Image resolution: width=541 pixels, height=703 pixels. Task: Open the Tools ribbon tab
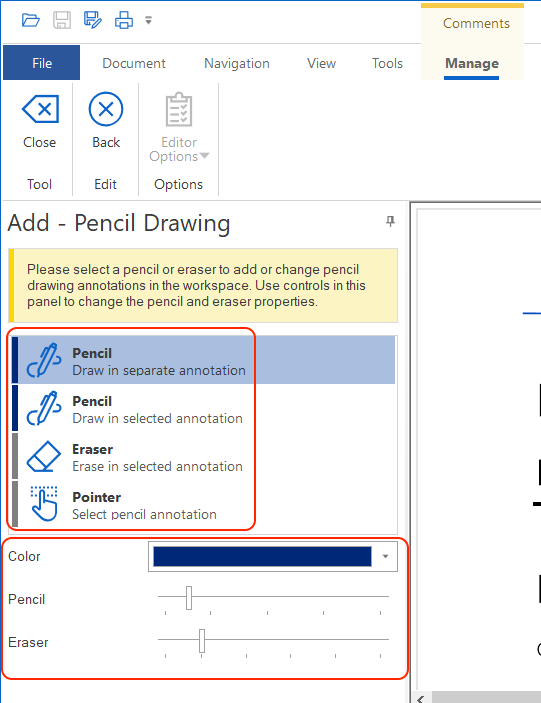click(387, 63)
